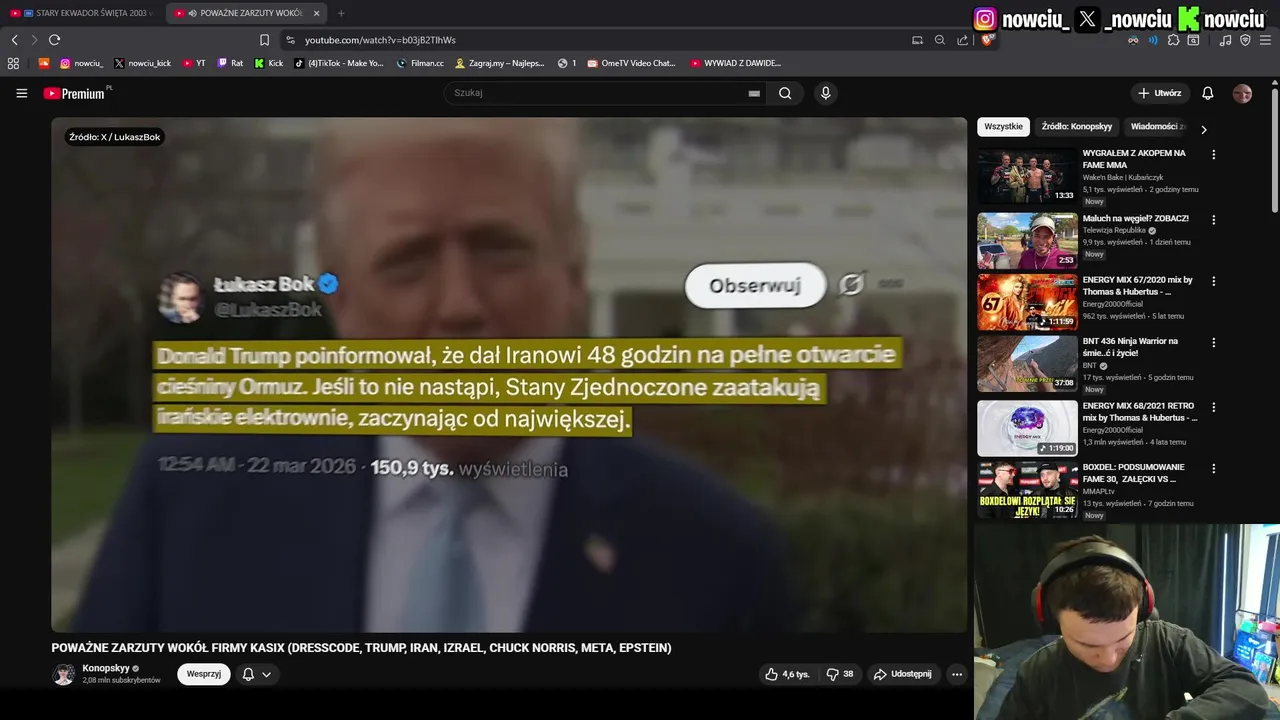Reload the current page
Screen dimensions: 1280x720
coord(54,40)
